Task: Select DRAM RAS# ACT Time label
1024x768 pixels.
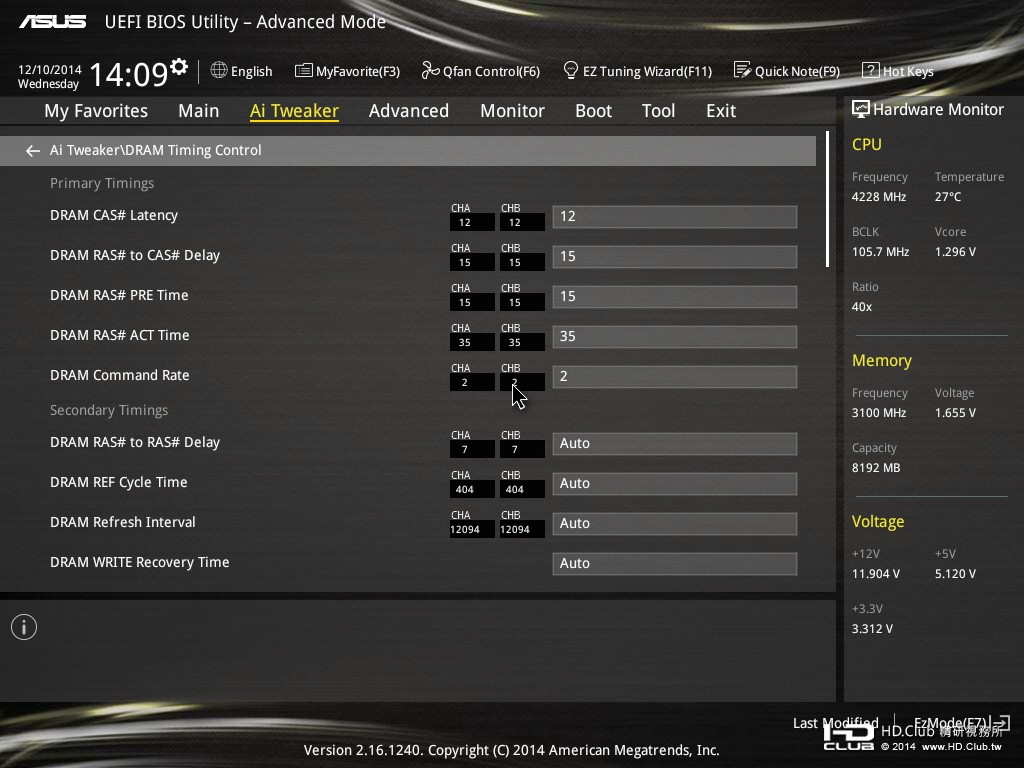Action: pos(120,335)
